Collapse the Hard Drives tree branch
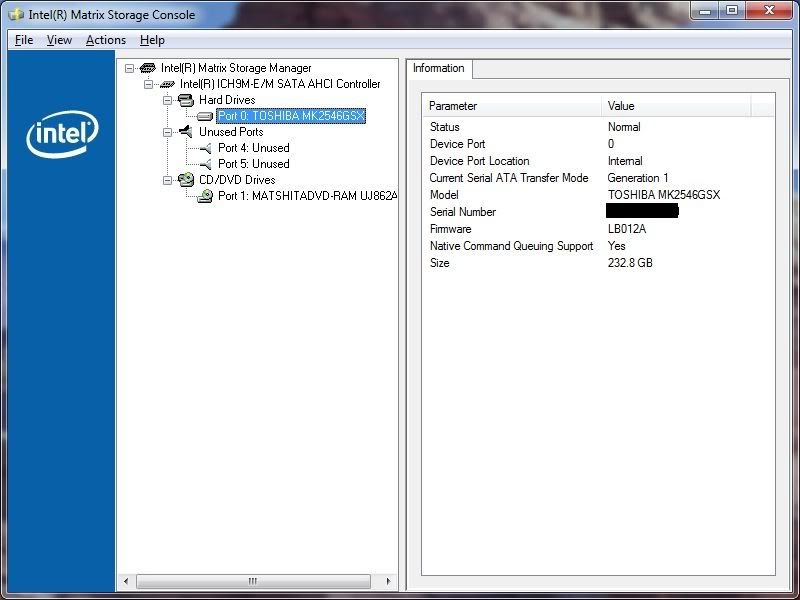Screen dimensions: 800x600 (167, 100)
